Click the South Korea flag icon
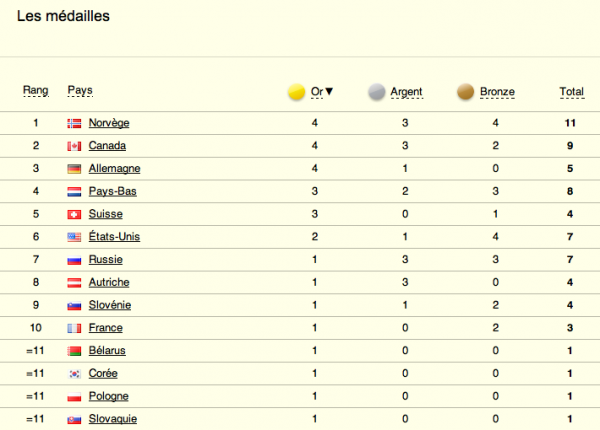 (x=74, y=373)
